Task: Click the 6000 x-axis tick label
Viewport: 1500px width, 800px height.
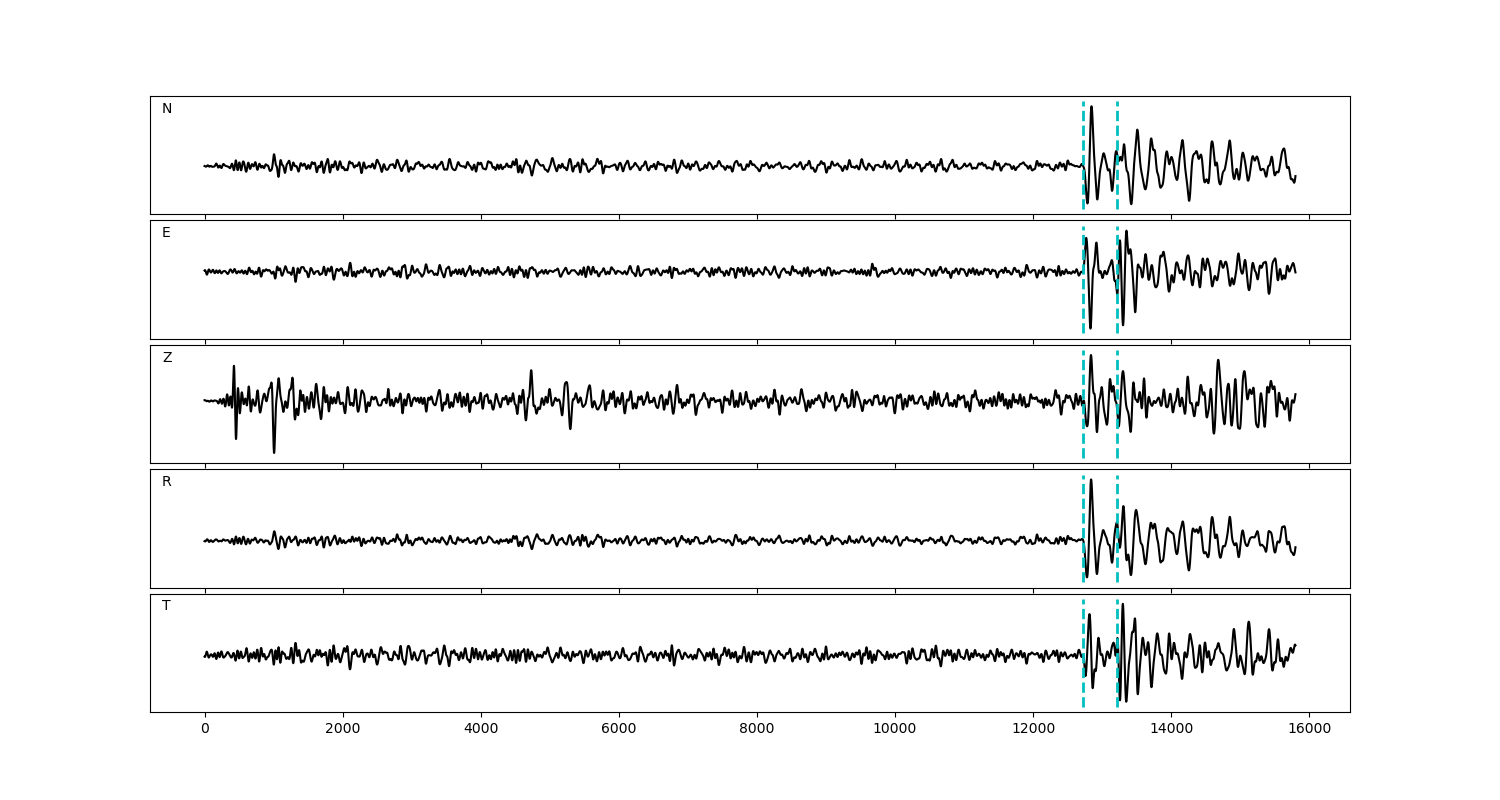Action: [x=619, y=729]
